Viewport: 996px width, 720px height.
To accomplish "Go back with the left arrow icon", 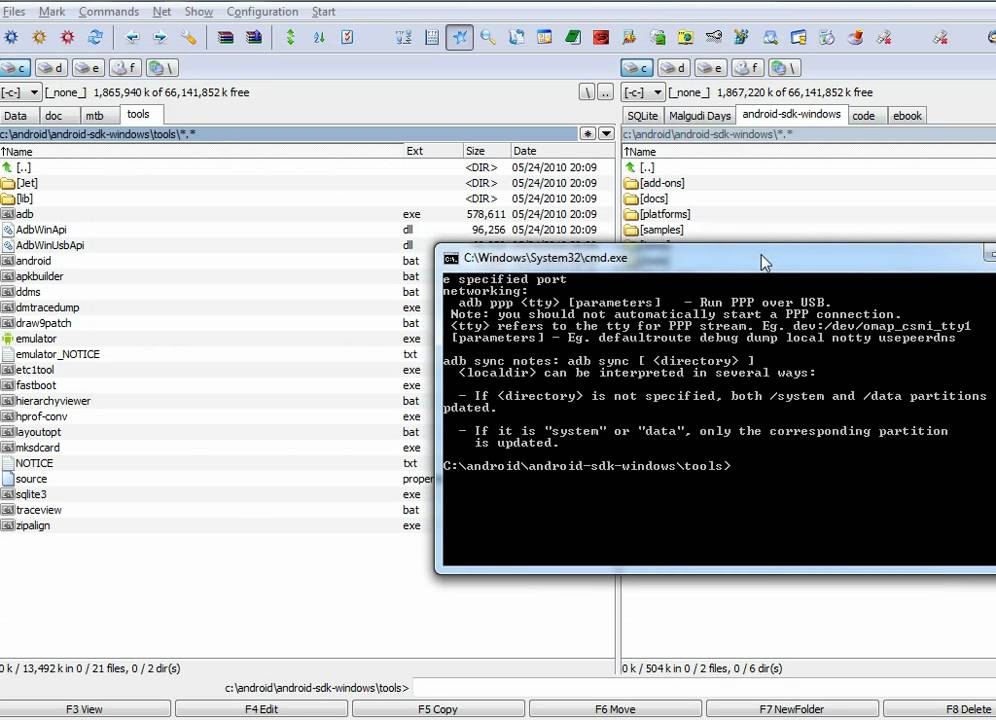I will click(x=132, y=37).
